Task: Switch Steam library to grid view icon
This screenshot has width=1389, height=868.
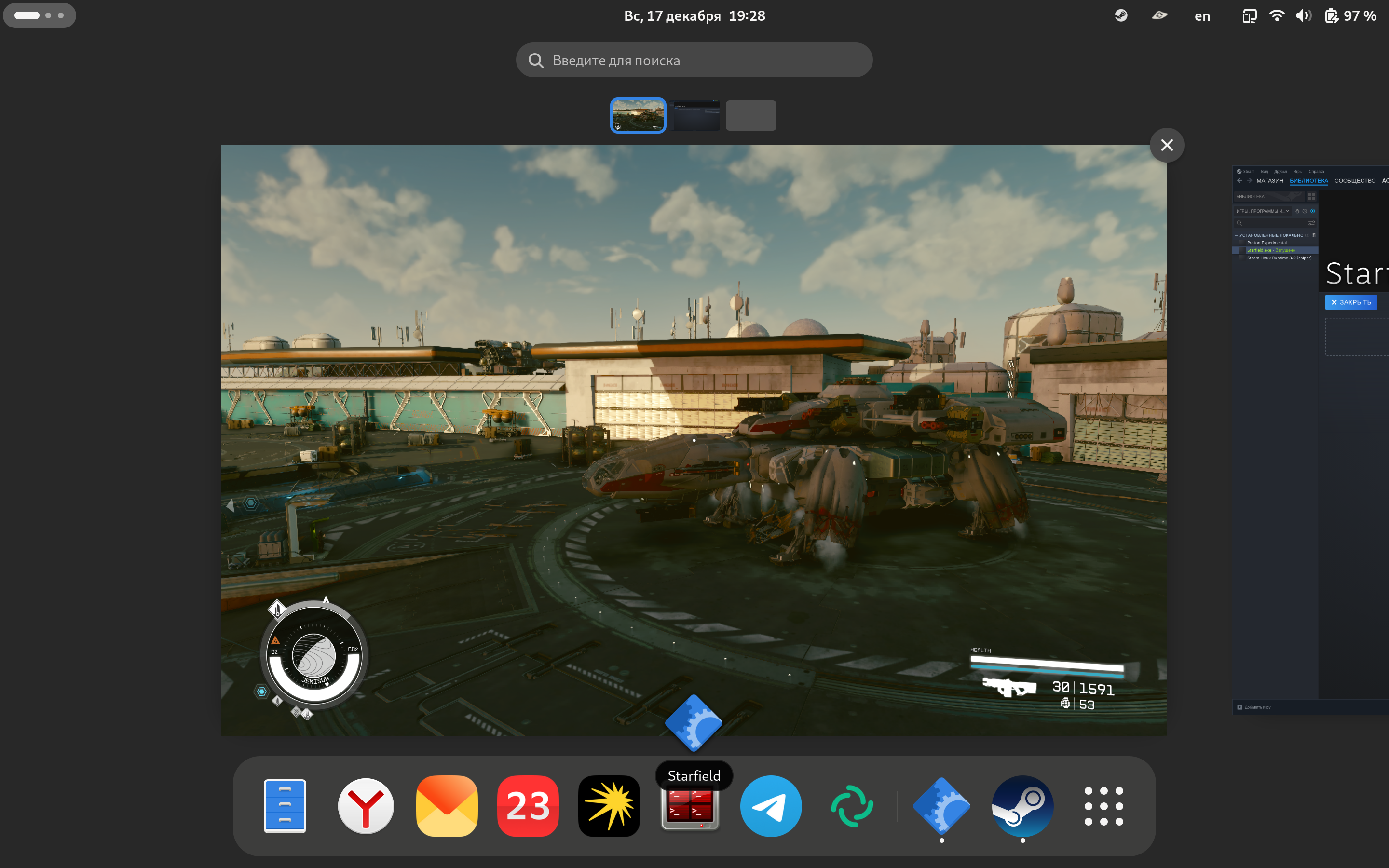Action: [1311, 196]
